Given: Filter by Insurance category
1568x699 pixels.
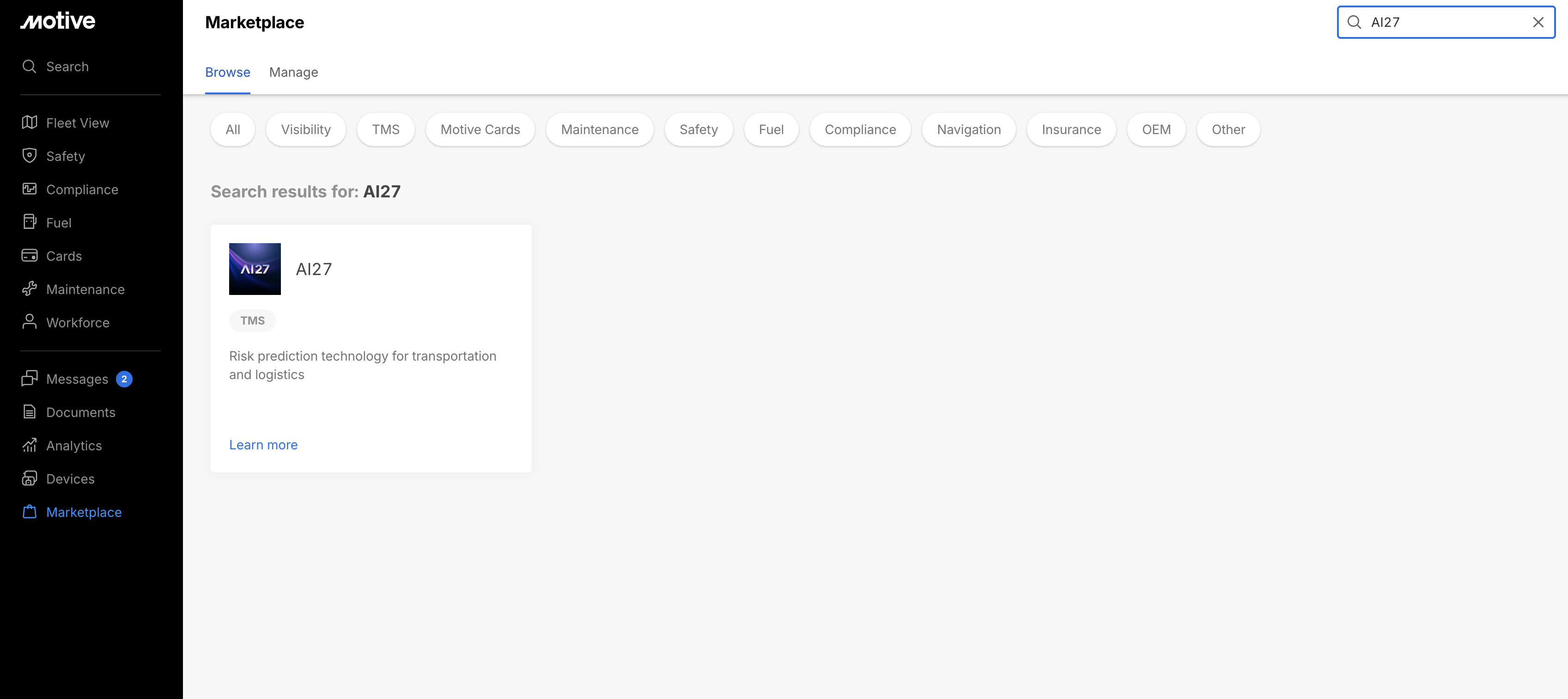Looking at the screenshot, I should (x=1071, y=129).
